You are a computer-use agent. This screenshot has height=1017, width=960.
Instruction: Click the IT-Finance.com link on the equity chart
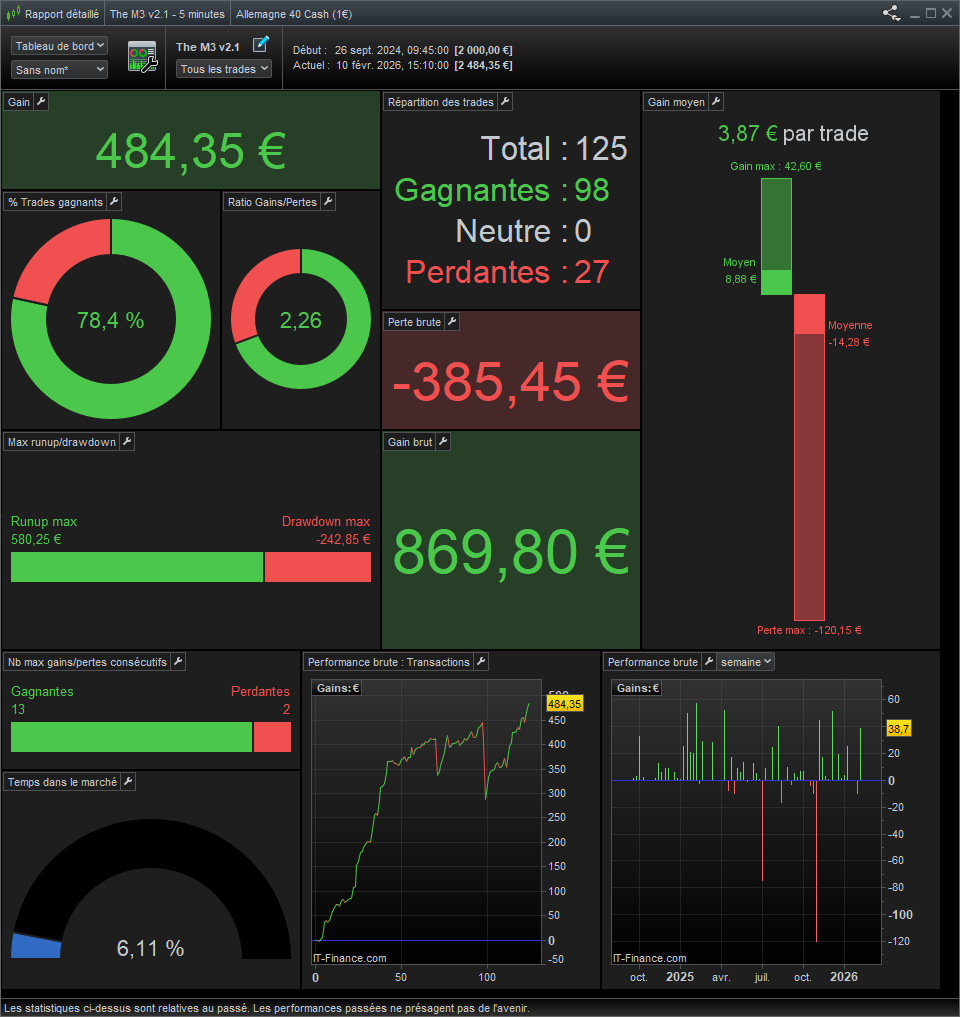point(349,957)
